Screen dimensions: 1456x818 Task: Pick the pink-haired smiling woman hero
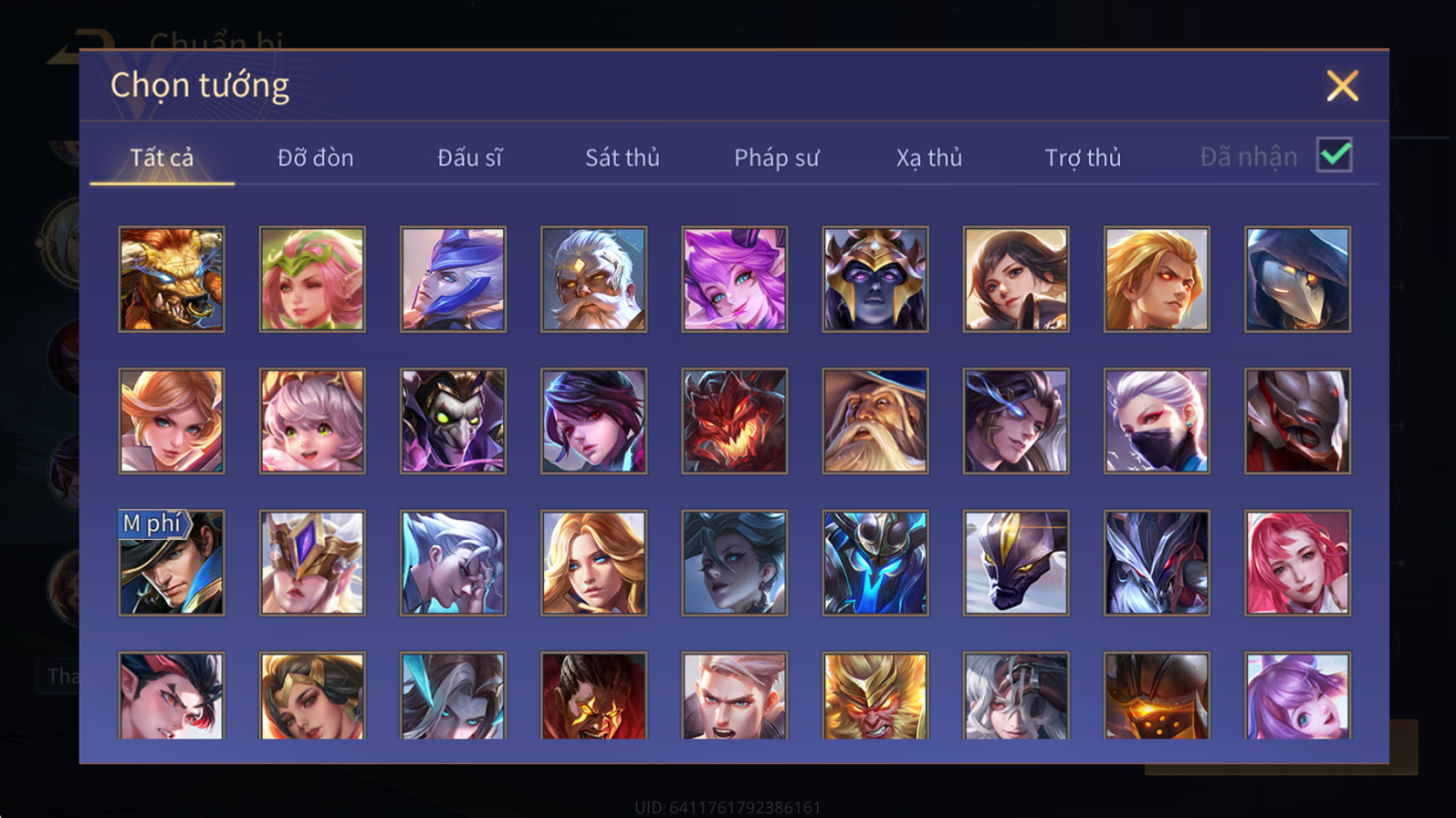click(x=1298, y=563)
